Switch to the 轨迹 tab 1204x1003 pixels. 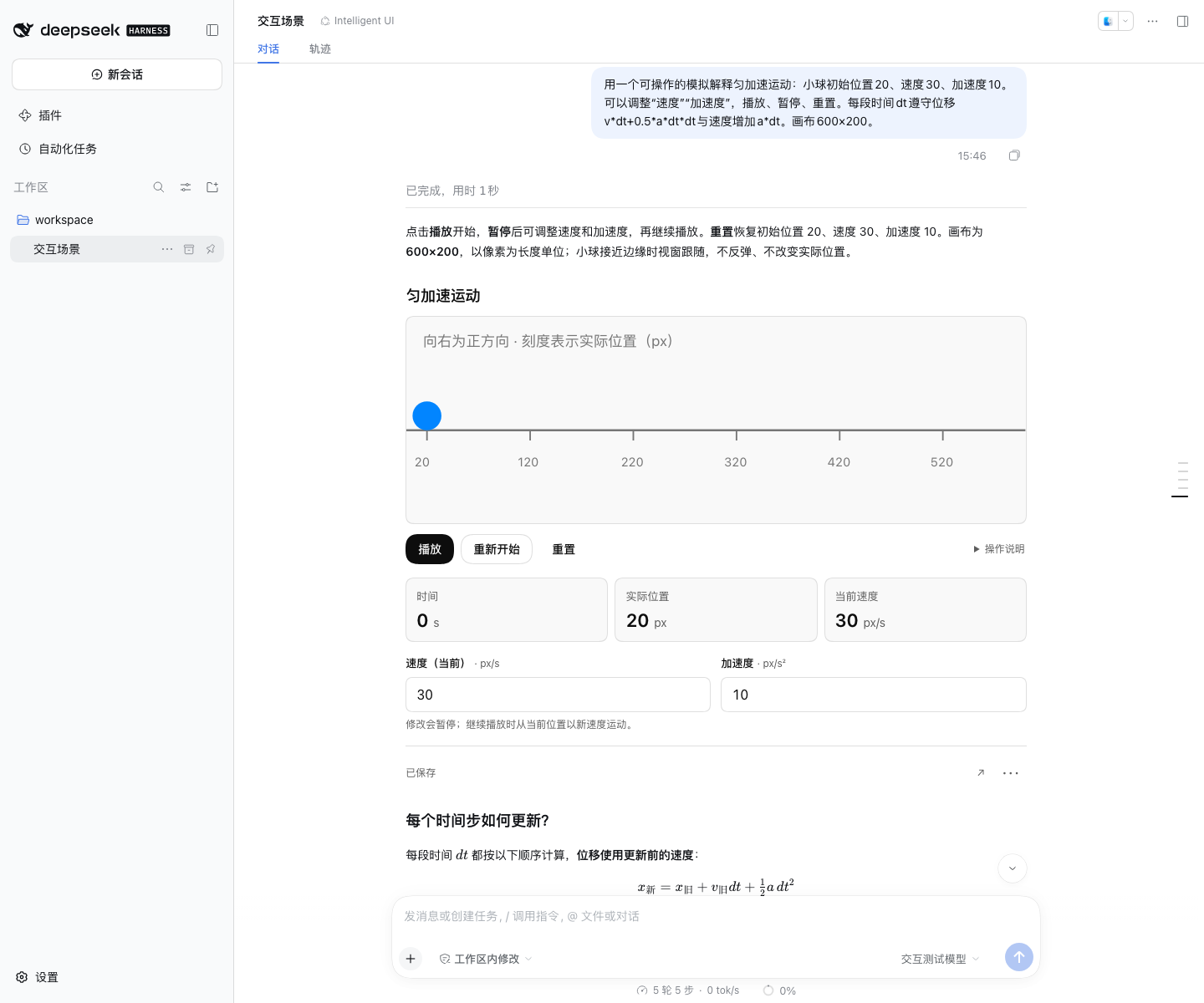(320, 49)
